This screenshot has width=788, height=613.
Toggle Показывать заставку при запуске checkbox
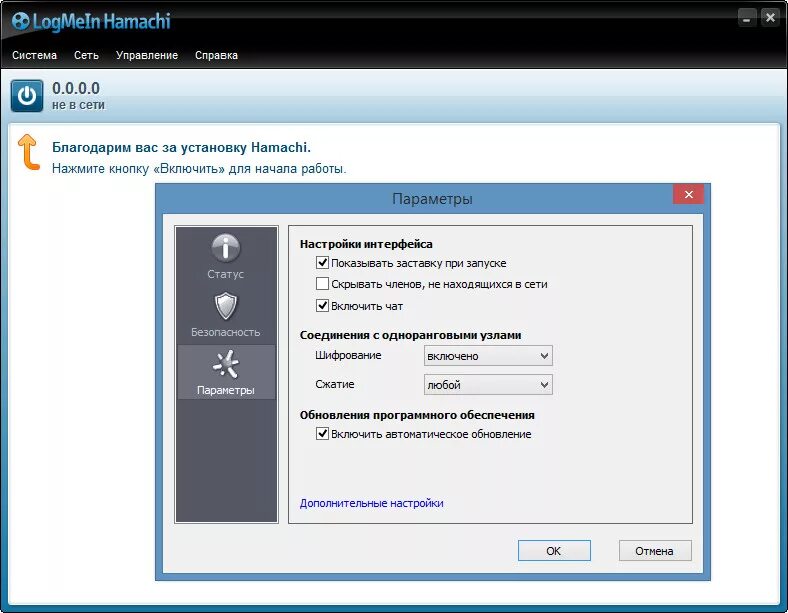(322, 262)
